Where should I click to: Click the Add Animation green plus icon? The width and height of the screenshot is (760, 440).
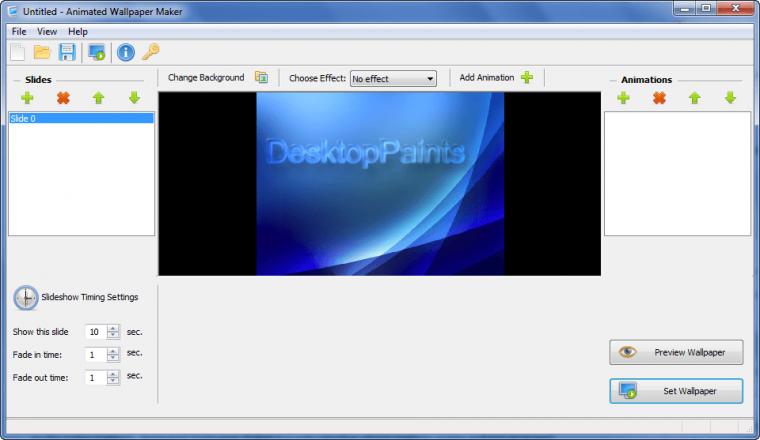[x=527, y=78]
